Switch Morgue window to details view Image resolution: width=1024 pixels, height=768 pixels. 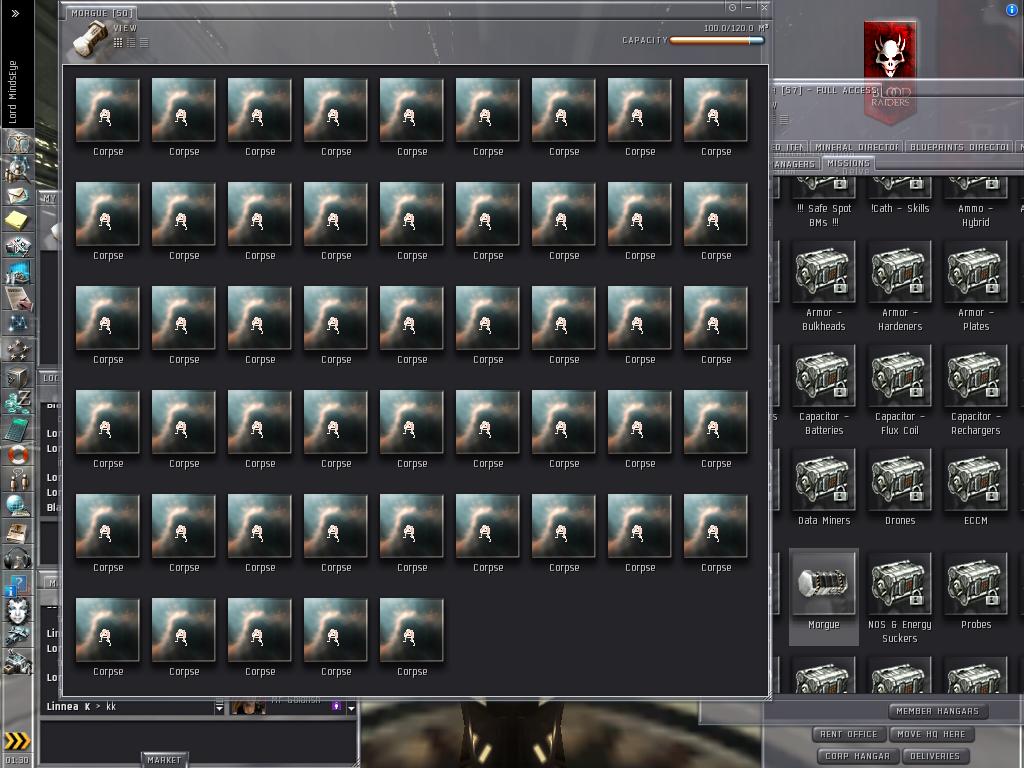(x=131, y=42)
